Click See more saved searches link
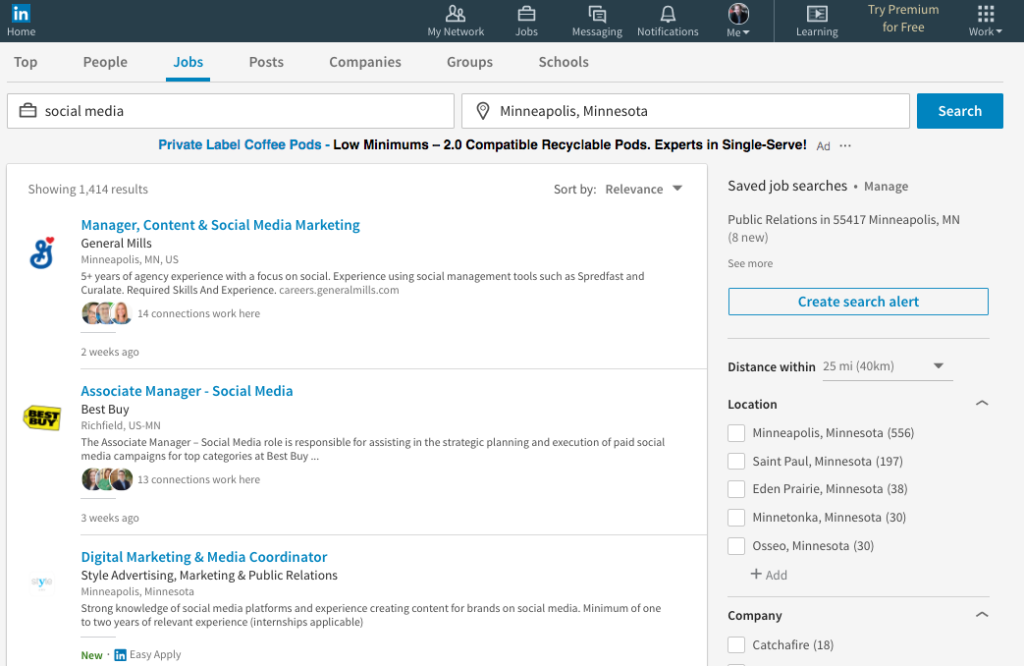 (x=750, y=263)
